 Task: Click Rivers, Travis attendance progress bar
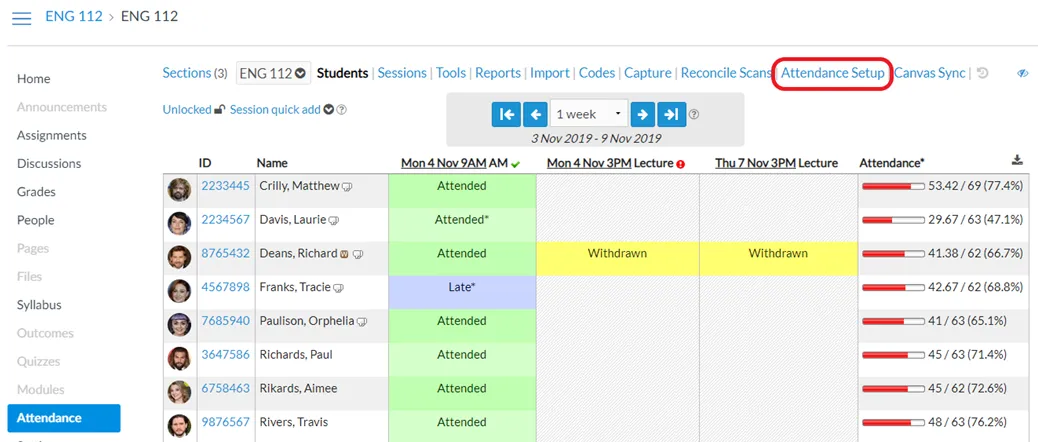point(893,423)
